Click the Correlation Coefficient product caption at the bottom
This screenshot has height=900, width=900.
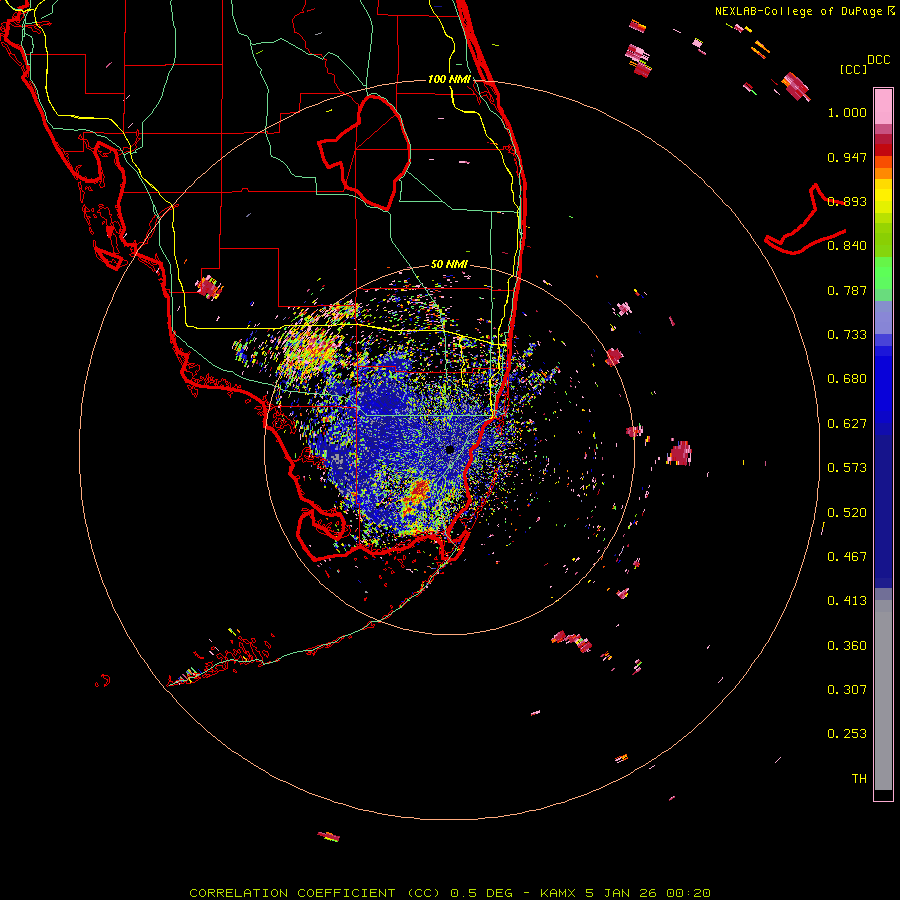[x=450, y=893]
